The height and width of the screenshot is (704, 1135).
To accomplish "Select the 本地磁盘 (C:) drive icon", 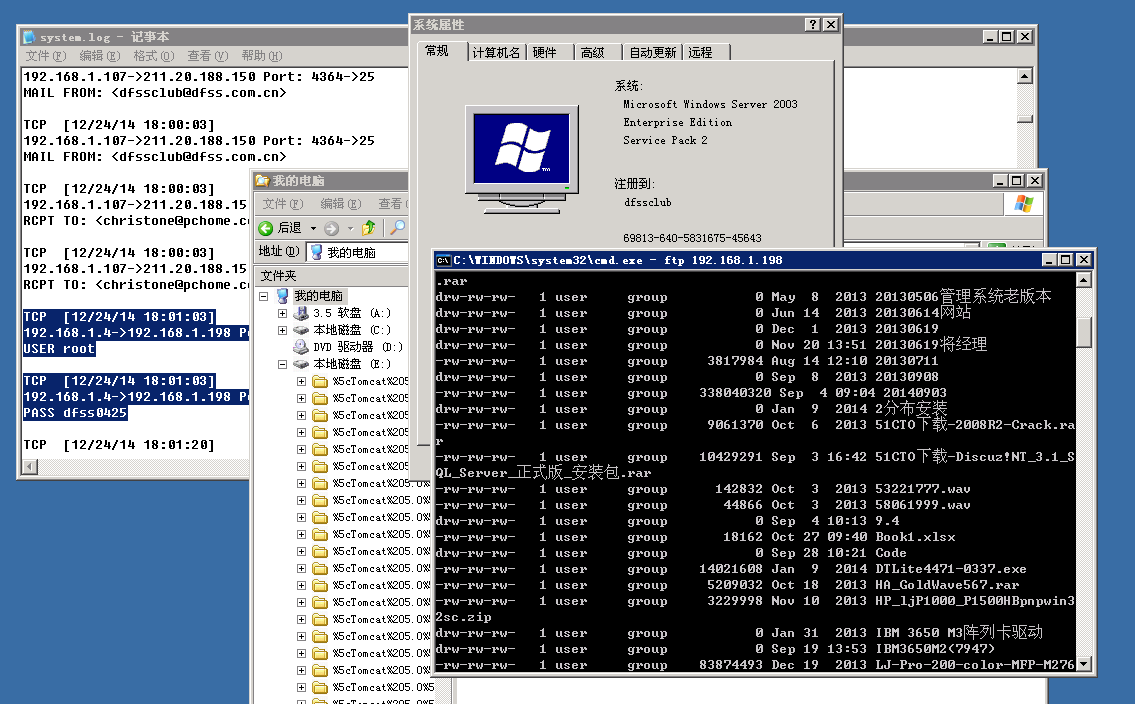I will point(300,330).
